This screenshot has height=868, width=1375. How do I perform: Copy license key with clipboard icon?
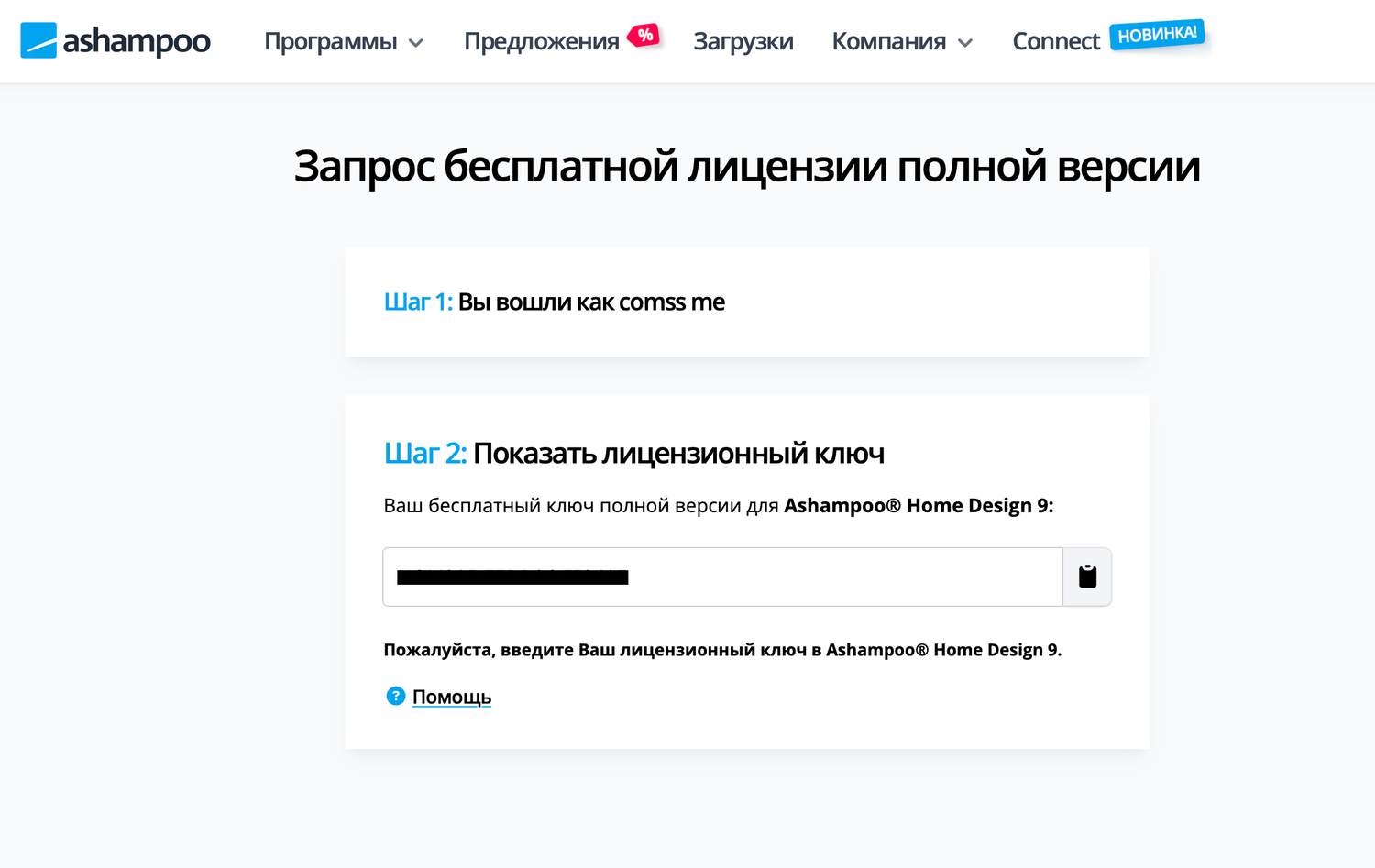click(1087, 577)
